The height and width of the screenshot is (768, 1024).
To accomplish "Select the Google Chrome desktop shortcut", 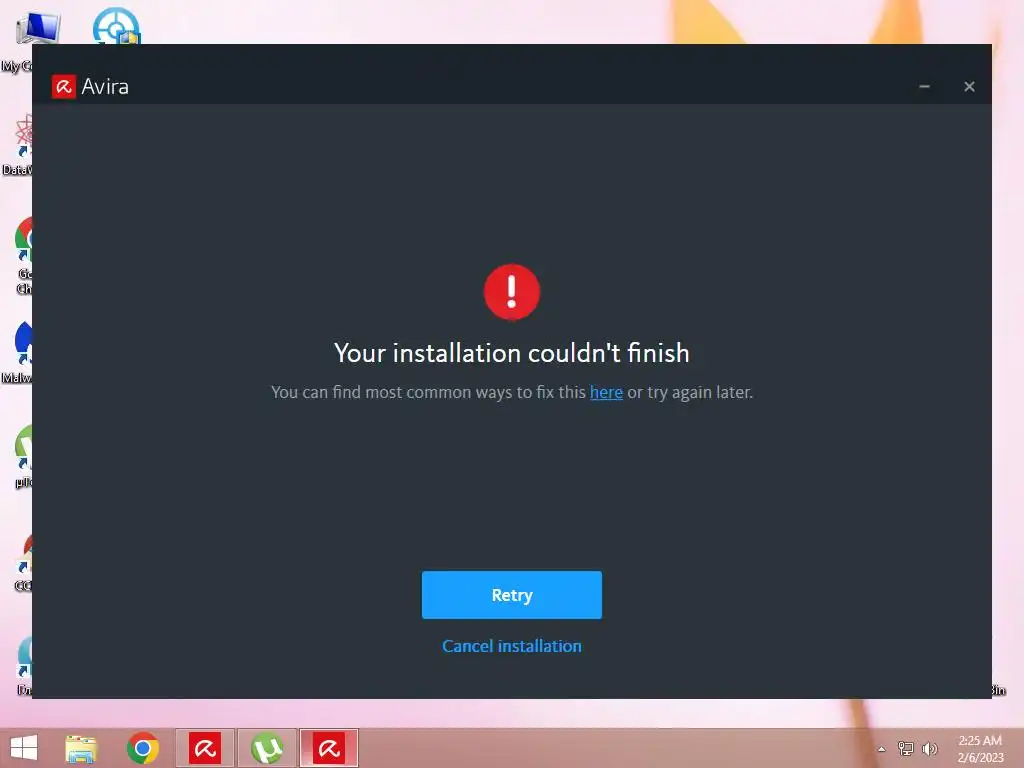I will pyautogui.click(x=24, y=256).
